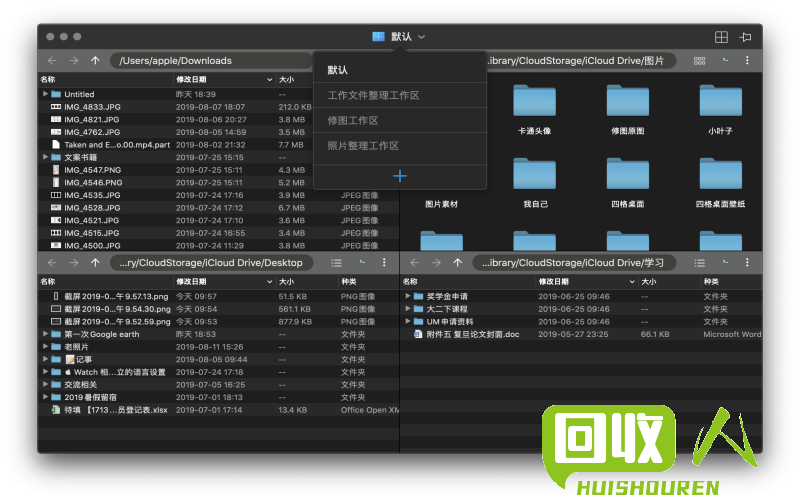Select 工作文件整理工作区 workspace
This screenshot has width=800, height=500.
(x=399, y=95)
